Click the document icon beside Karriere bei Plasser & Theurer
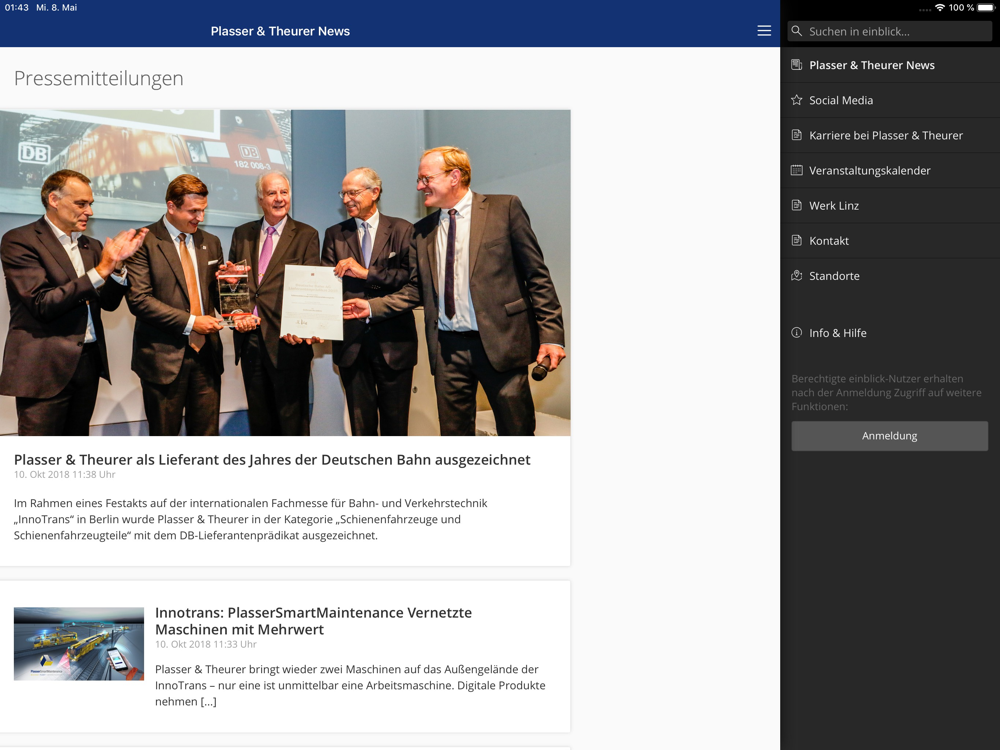 tap(797, 135)
